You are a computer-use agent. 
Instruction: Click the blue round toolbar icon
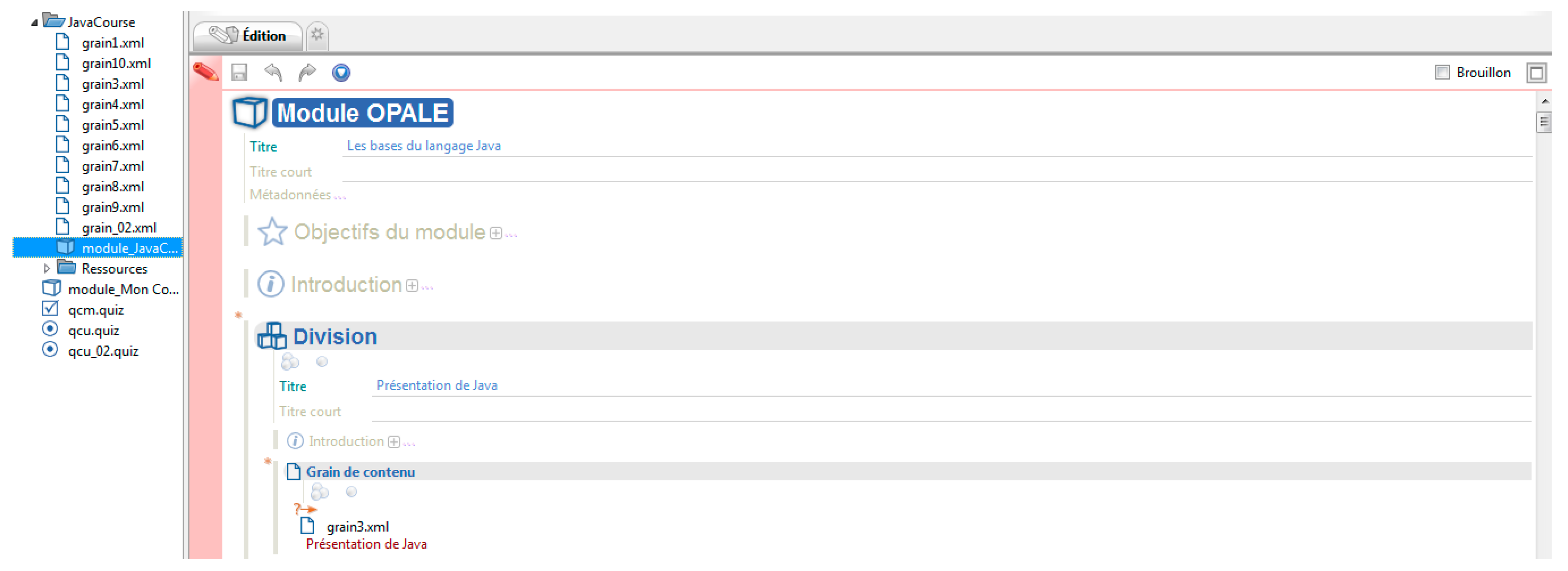coord(341,72)
